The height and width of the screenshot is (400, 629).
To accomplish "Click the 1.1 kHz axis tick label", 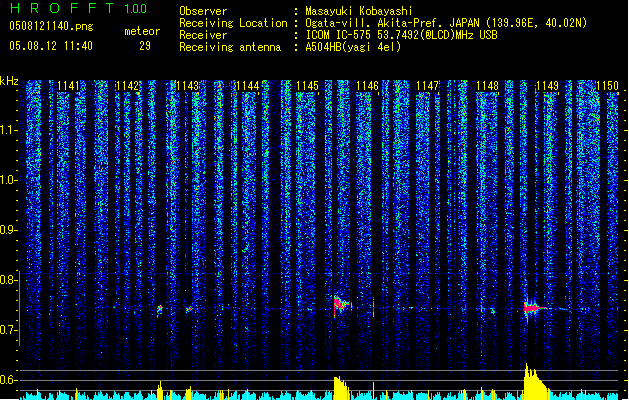I will 9,130.
